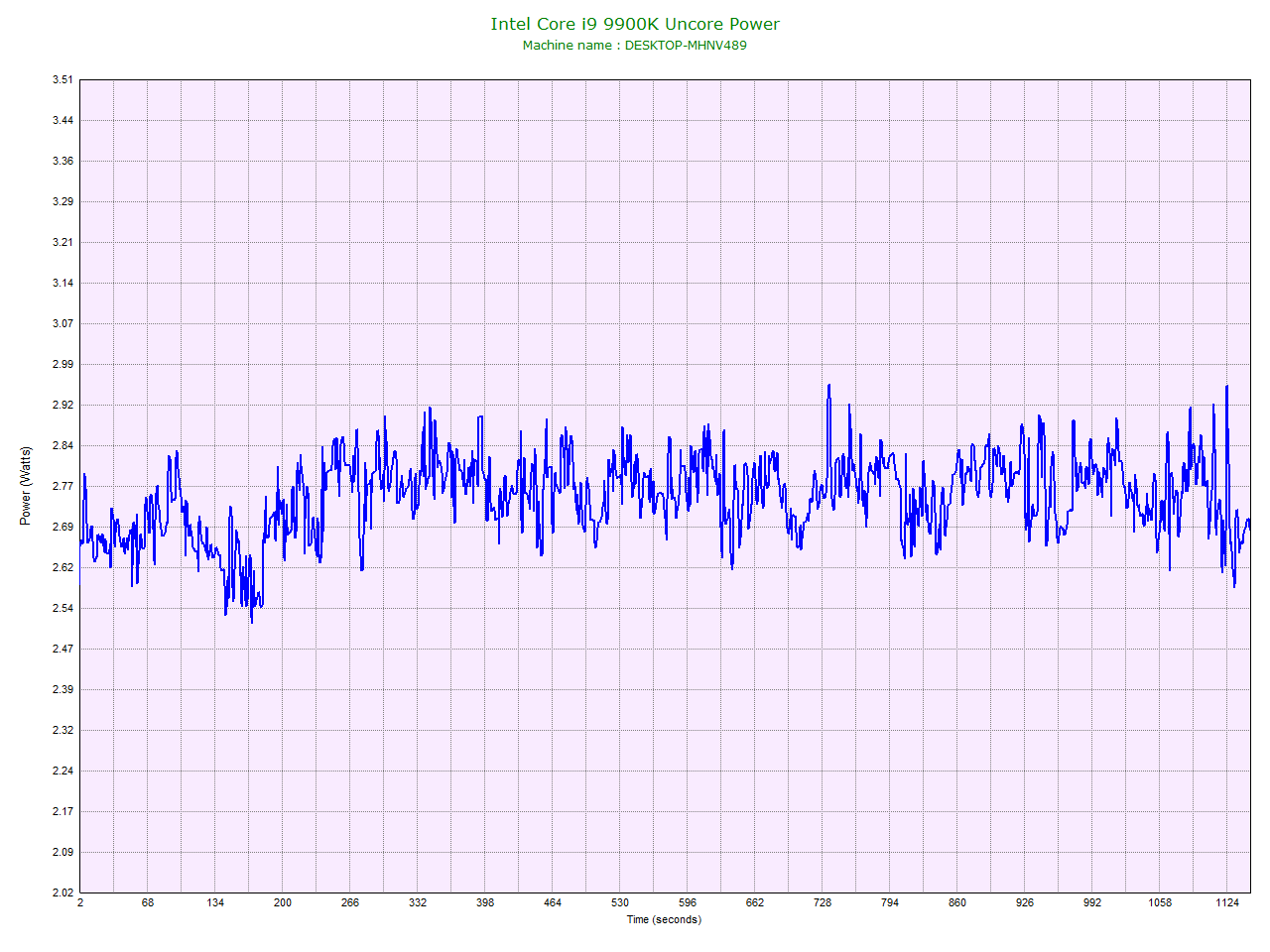Click the "Power (Watts)" y-axis title

tap(26, 486)
